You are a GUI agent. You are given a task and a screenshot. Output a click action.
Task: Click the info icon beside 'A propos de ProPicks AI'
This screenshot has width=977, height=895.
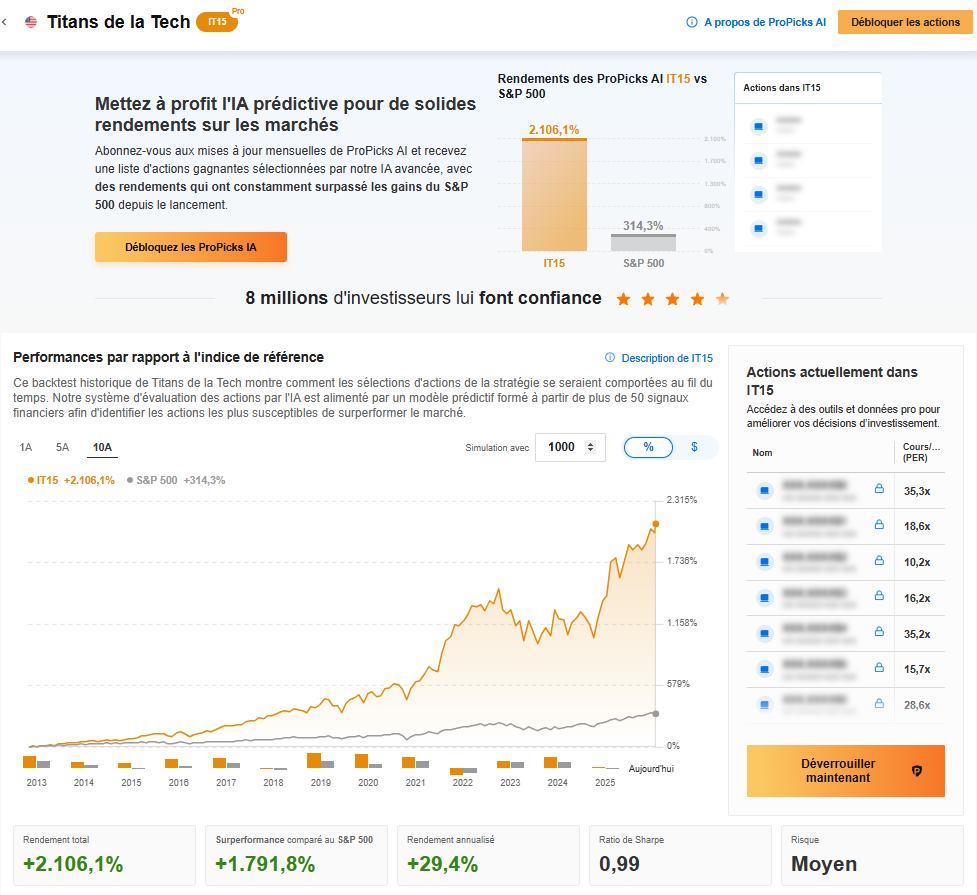tap(692, 22)
